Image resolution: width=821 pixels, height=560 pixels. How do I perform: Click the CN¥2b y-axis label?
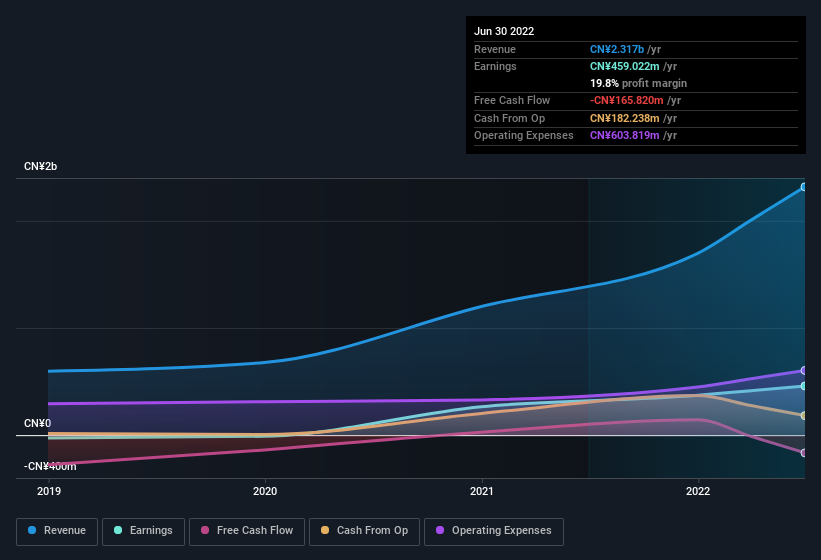point(40,166)
